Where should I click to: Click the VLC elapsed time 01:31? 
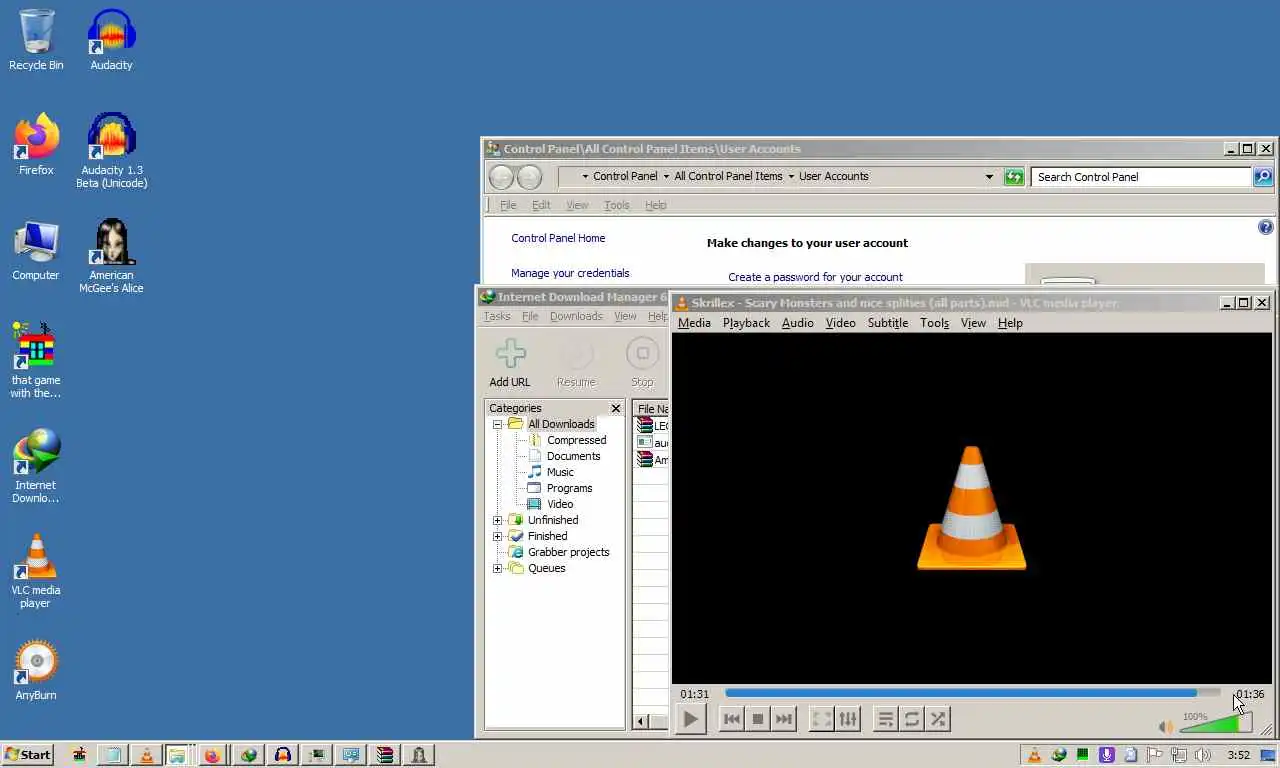[x=695, y=694]
